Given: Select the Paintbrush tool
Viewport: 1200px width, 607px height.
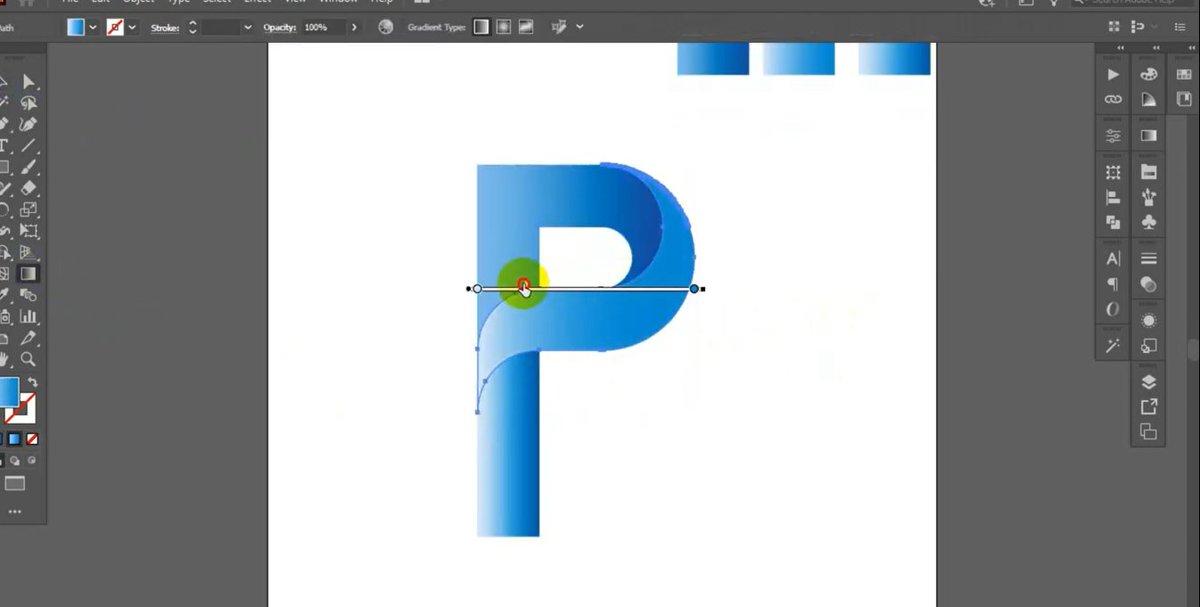Looking at the screenshot, I should (x=29, y=167).
